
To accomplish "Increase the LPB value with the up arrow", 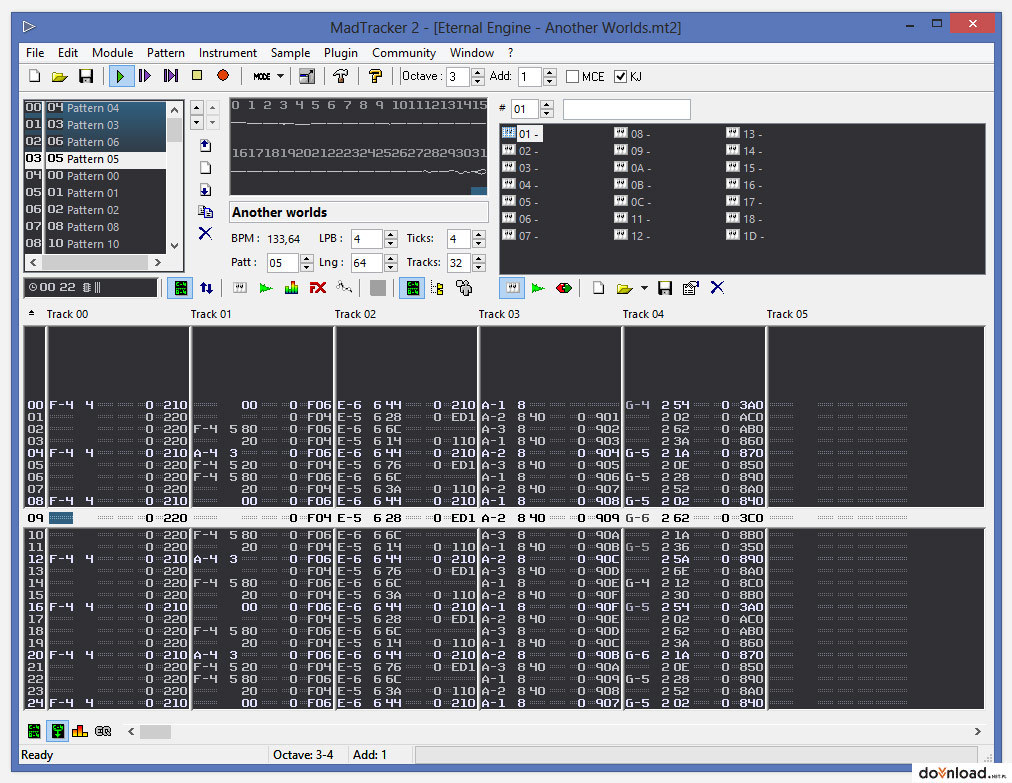I will pyautogui.click(x=390, y=234).
